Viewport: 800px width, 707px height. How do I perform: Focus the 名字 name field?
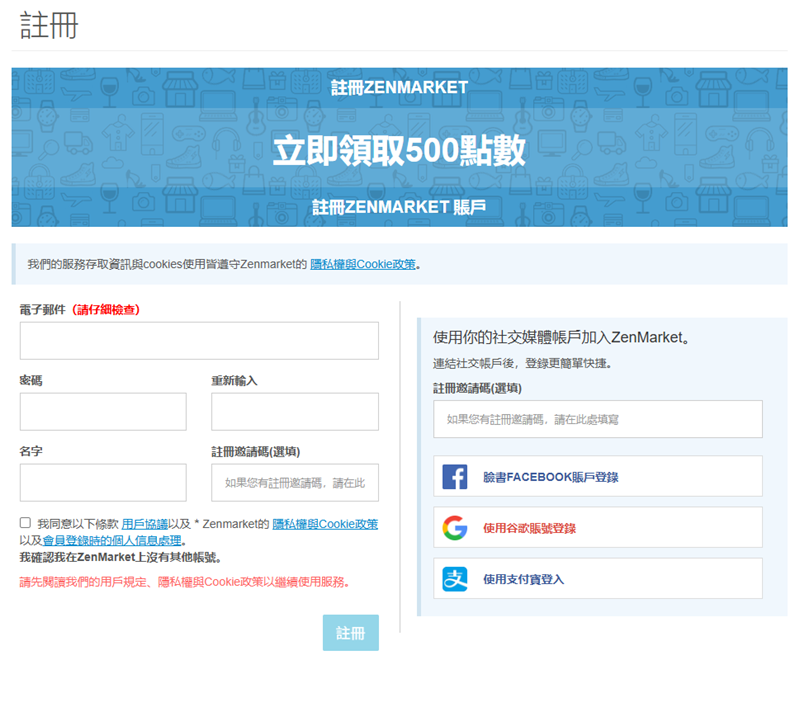coord(103,482)
